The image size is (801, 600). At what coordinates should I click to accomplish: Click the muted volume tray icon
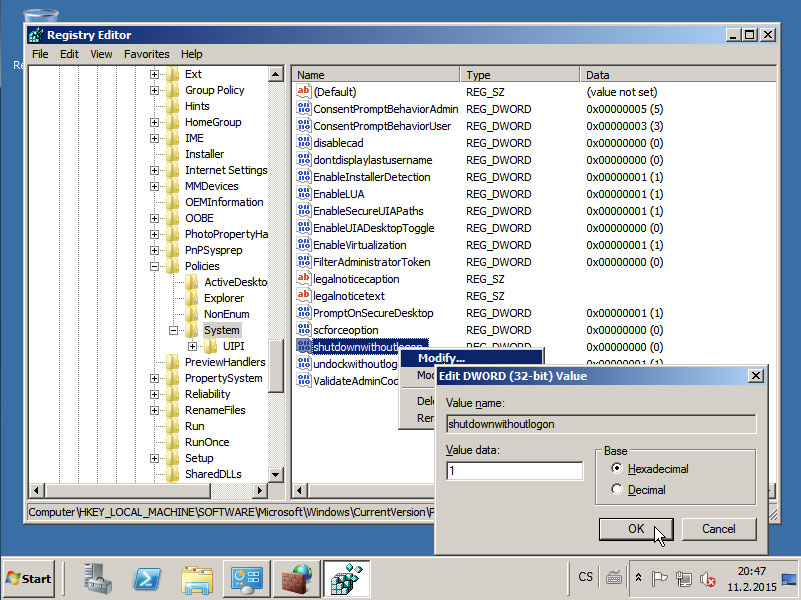click(708, 578)
